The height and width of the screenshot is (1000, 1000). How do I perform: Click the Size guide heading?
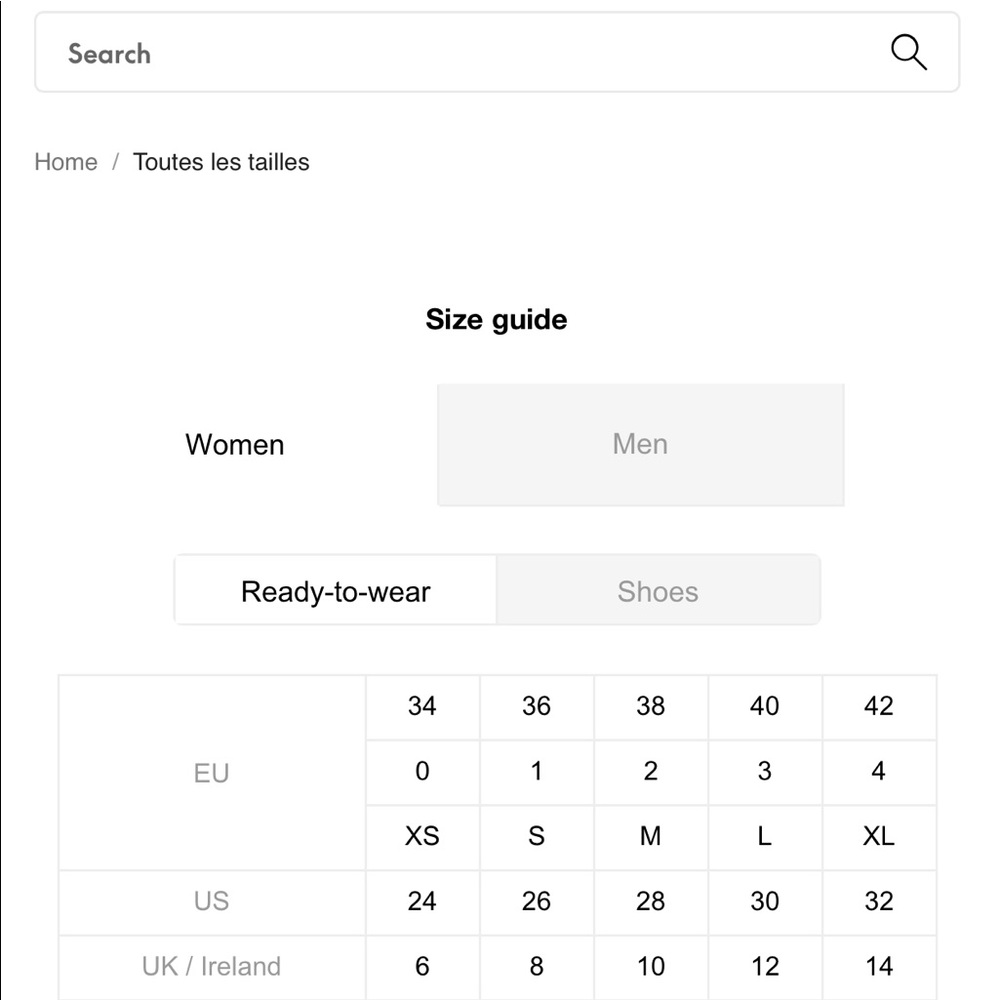(x=496, y=320)
